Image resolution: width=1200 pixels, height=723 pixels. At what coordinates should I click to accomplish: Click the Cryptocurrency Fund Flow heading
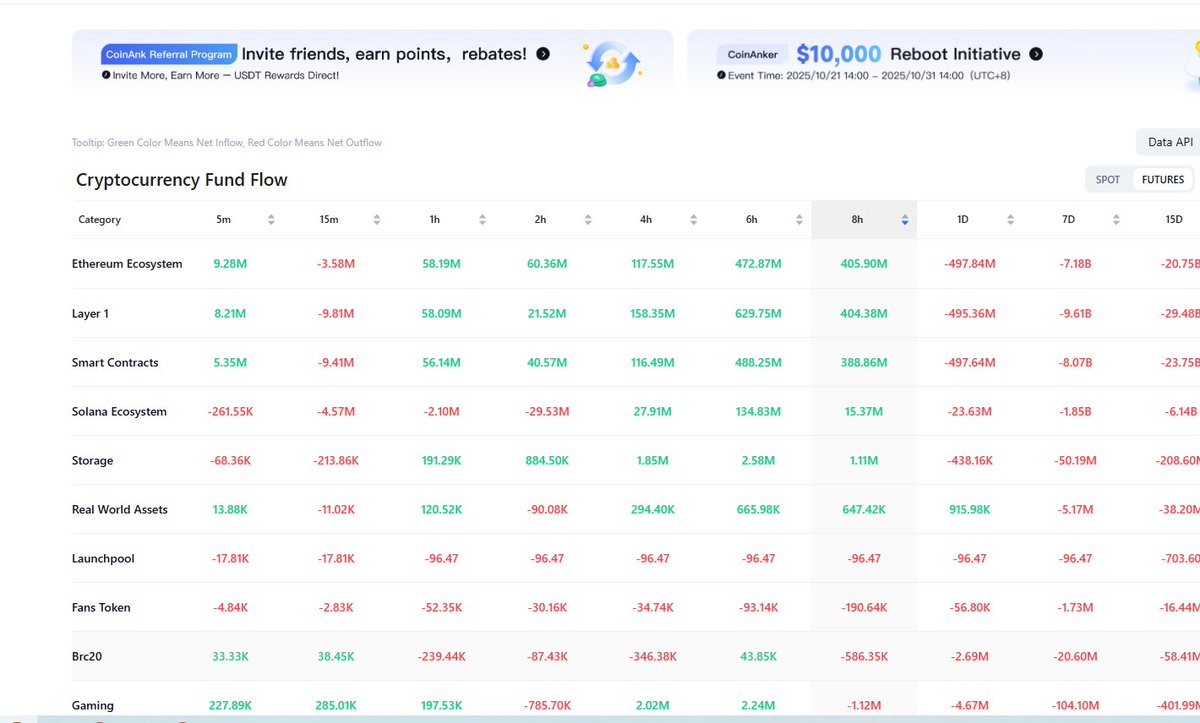coord(182,180)
